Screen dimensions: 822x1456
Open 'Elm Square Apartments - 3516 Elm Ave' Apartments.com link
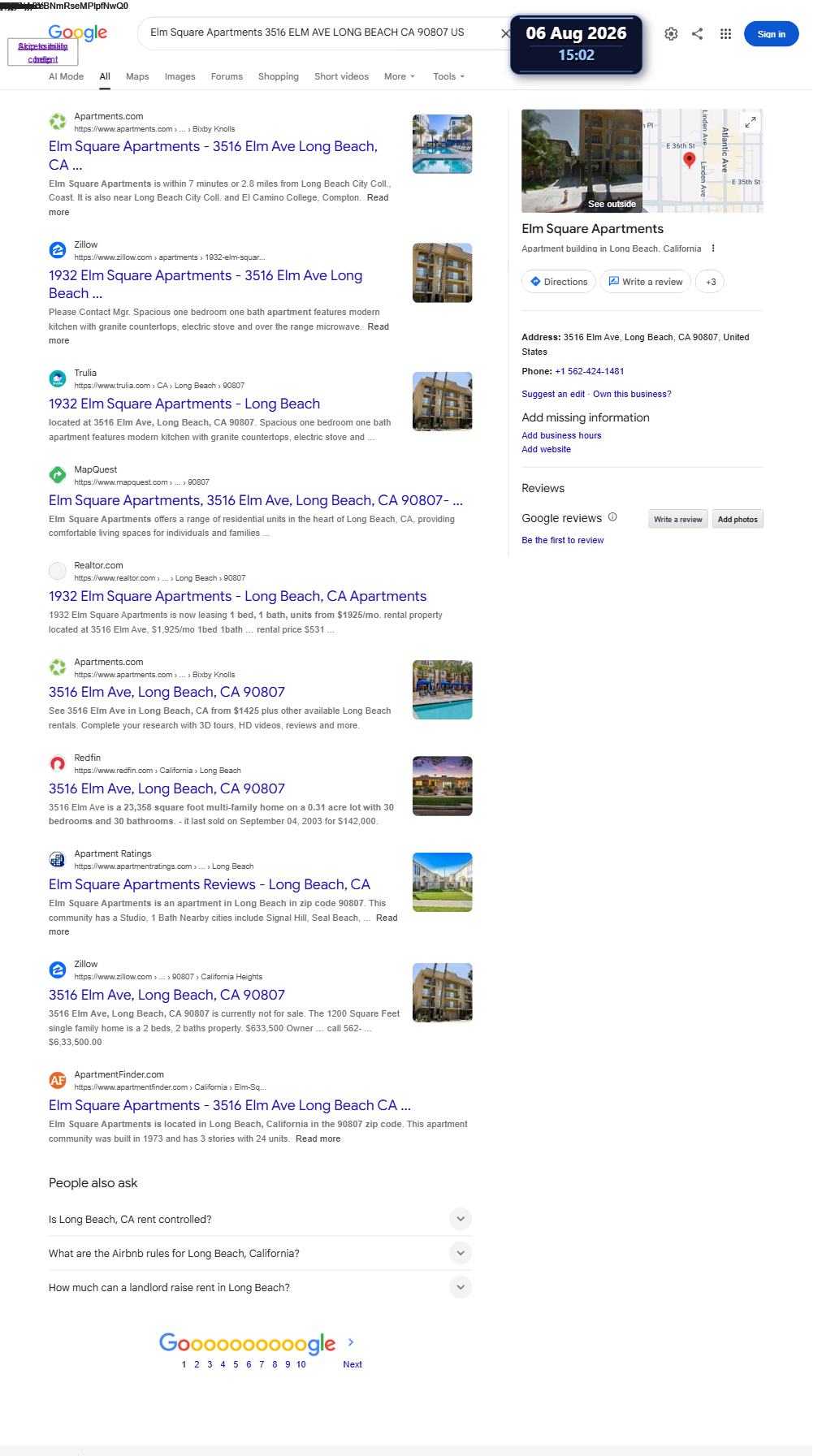[213, 155]
